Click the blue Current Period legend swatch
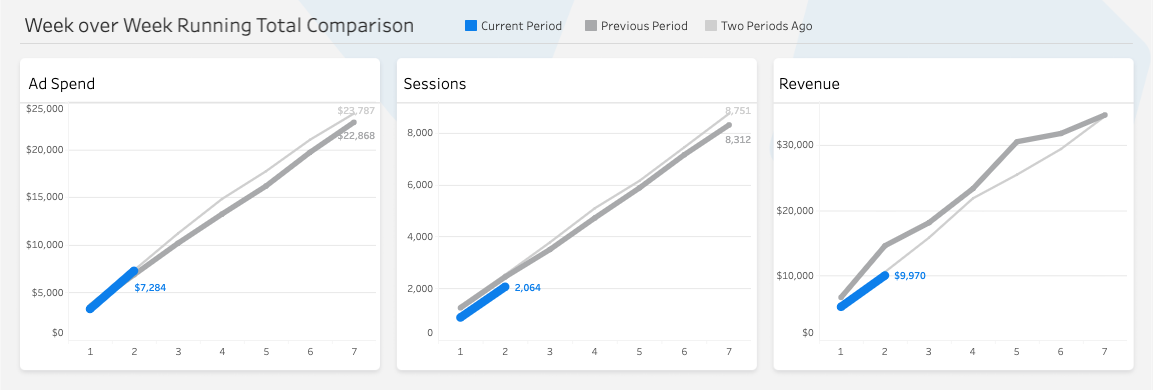Image resolution: width=1153 pixels, height=390 pixels. [x=471, y=26]
